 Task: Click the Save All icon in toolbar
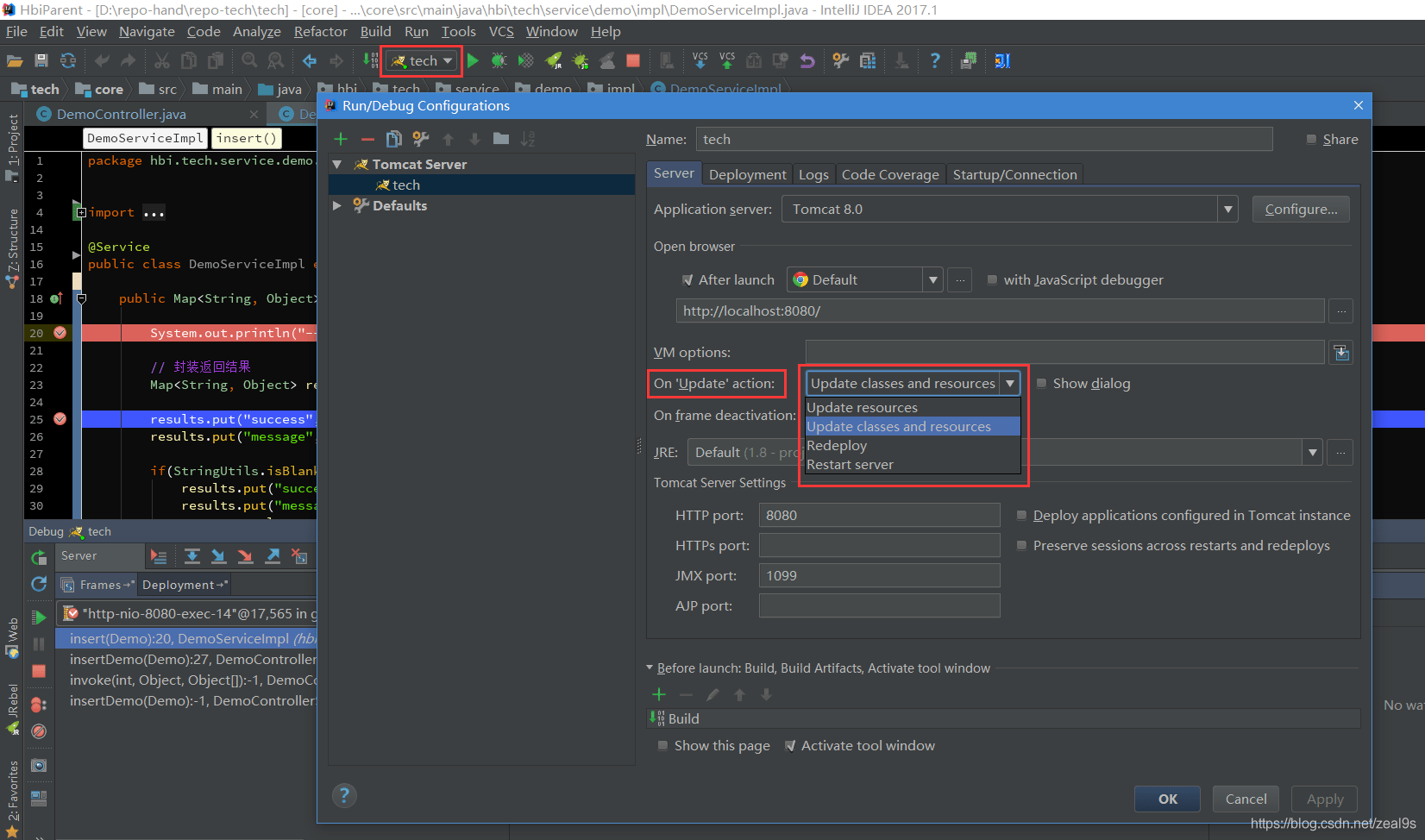coord(41,60)
